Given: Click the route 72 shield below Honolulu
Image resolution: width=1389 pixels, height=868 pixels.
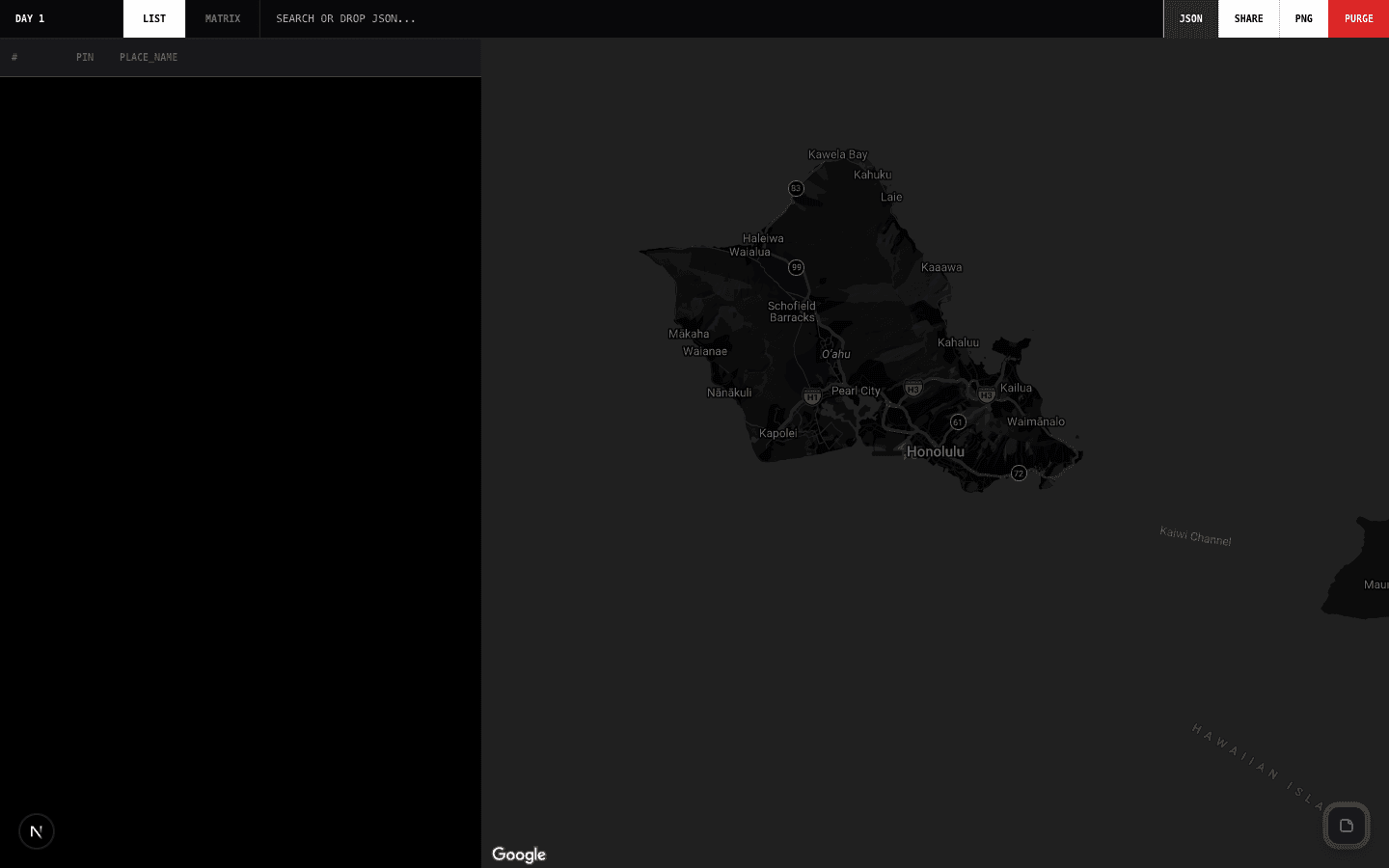Looking at the screenshot, I should (x=1019, y=473).
